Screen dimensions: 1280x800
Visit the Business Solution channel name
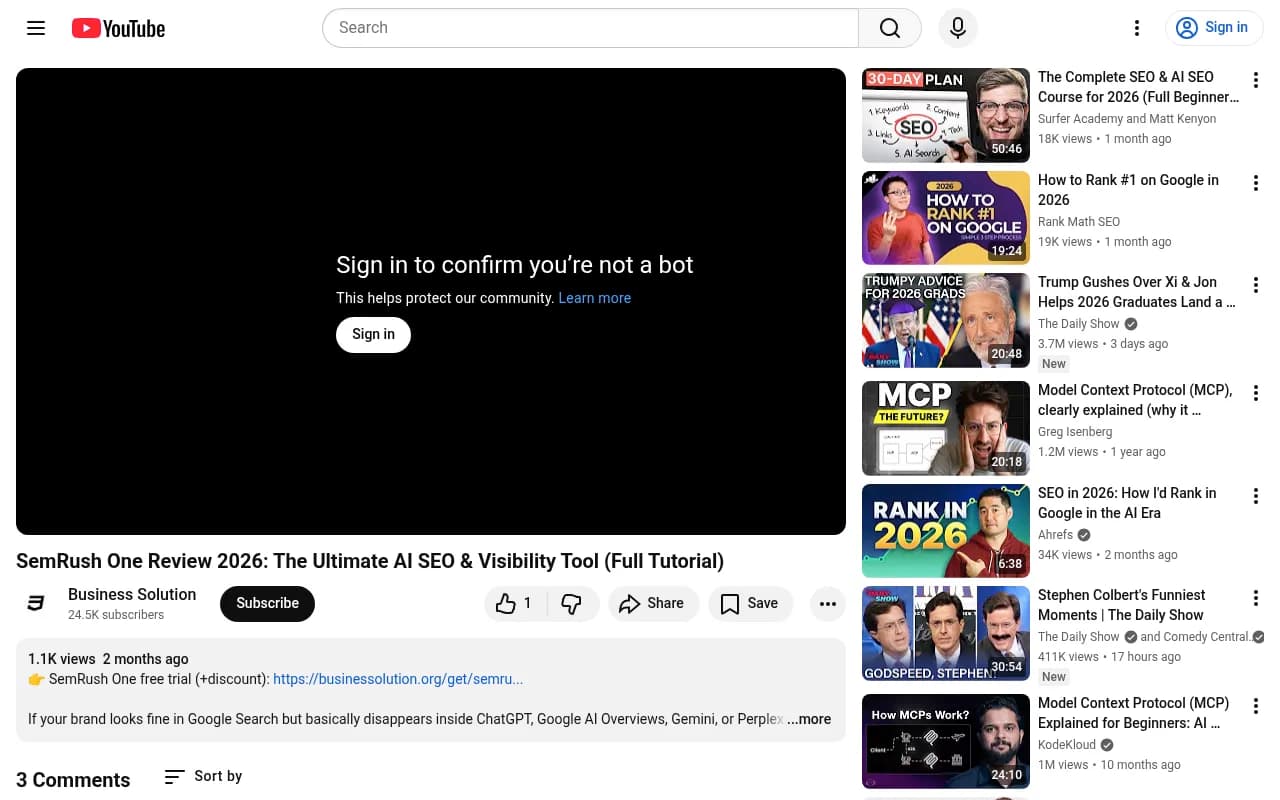(132, 594)
